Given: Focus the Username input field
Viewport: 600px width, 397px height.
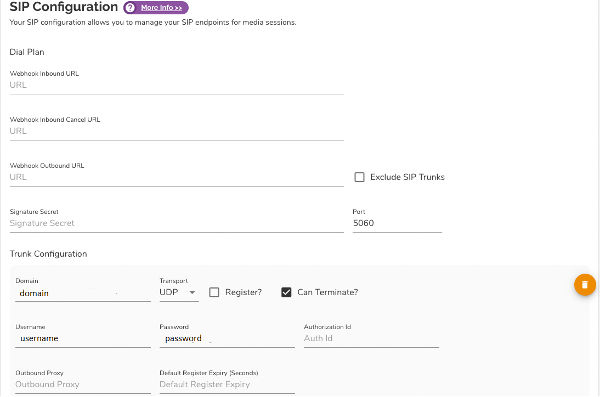Looking at the screenshot, I should [83, 338].
